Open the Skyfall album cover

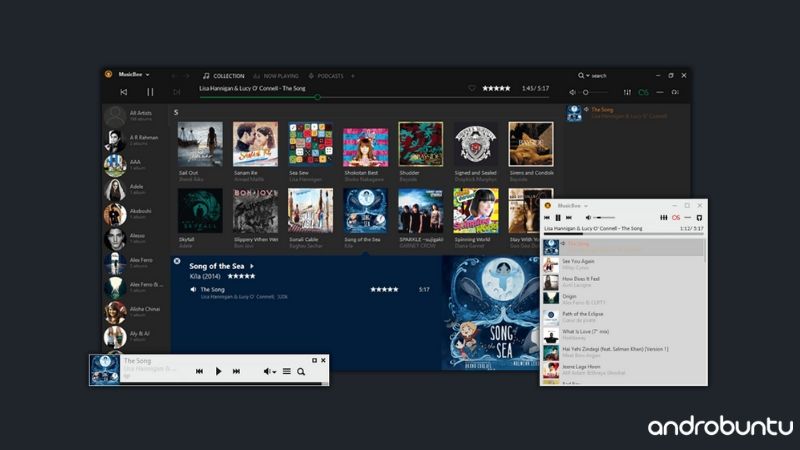pos(200,211)
